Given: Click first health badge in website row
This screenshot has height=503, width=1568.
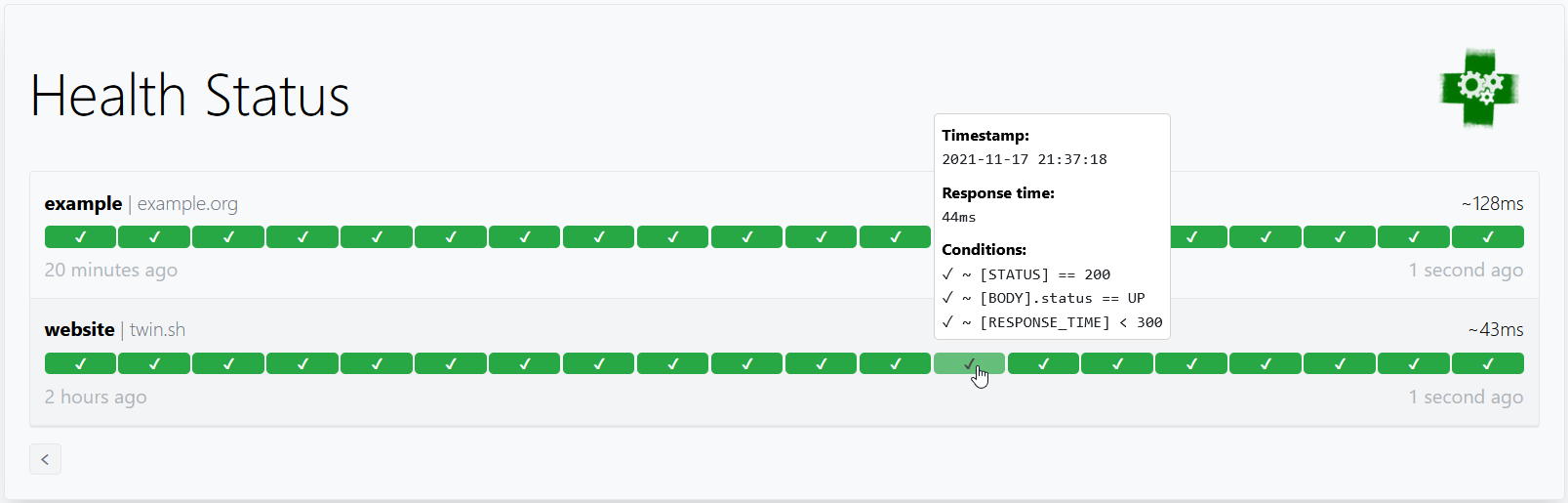Looking at the screenshot, I should click(80, 364).
